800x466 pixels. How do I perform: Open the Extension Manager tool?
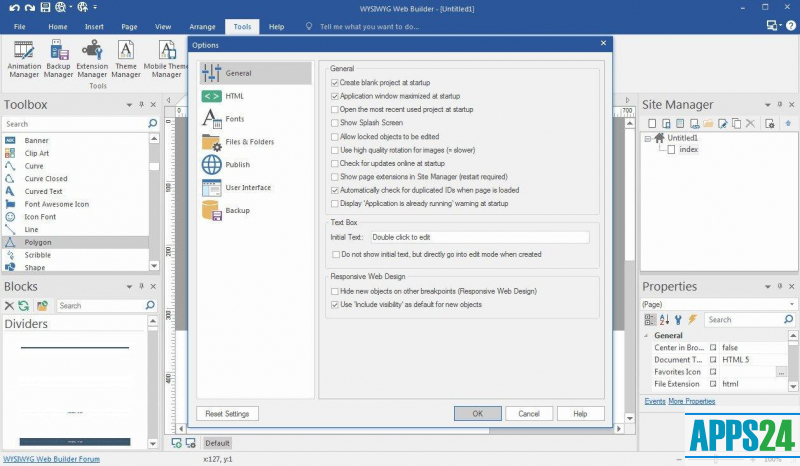(x=92, y=58)
